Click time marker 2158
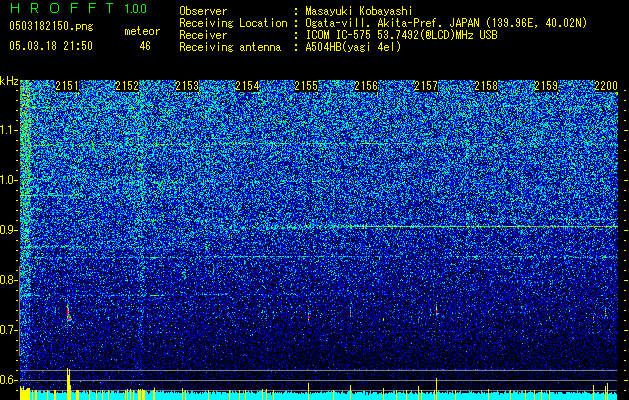 (486, 86)
